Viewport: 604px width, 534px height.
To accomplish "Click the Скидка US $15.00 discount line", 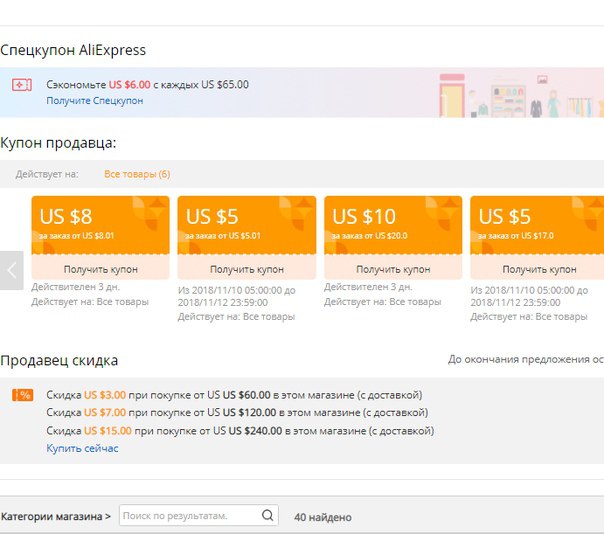I will pos(240,430).
